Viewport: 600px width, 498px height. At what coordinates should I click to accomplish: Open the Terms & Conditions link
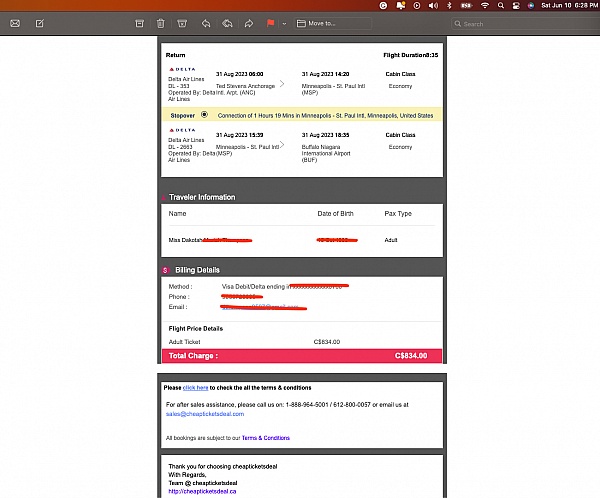coord(266,438)
